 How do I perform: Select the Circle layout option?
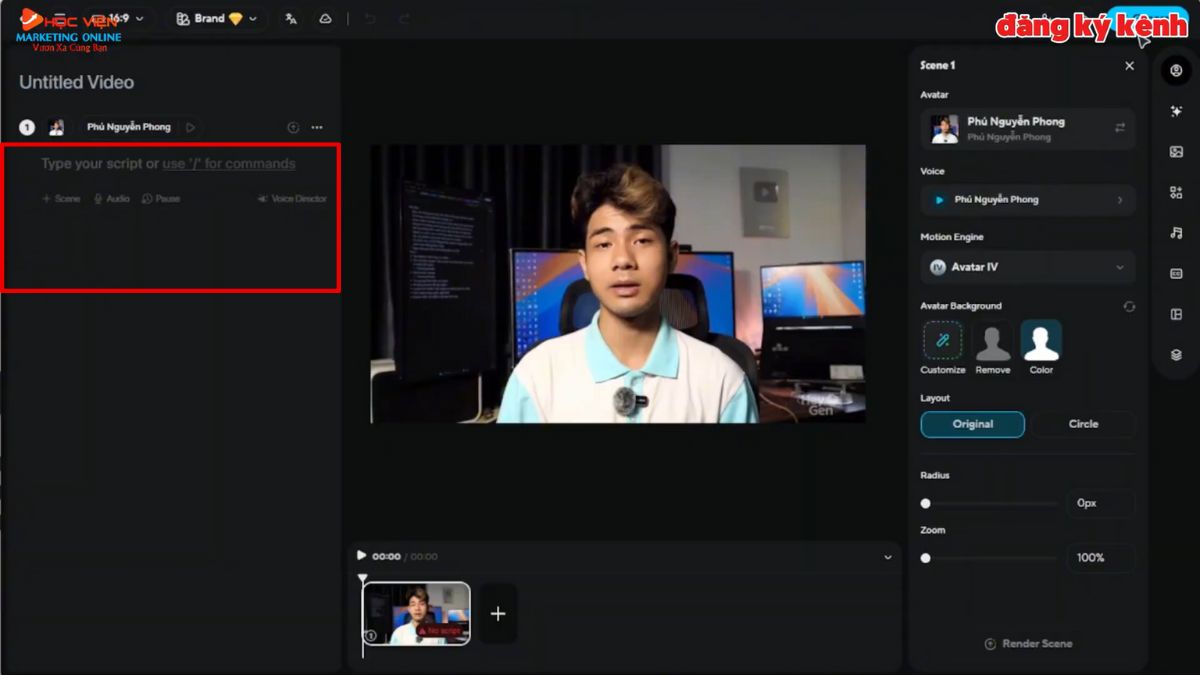1084,424
